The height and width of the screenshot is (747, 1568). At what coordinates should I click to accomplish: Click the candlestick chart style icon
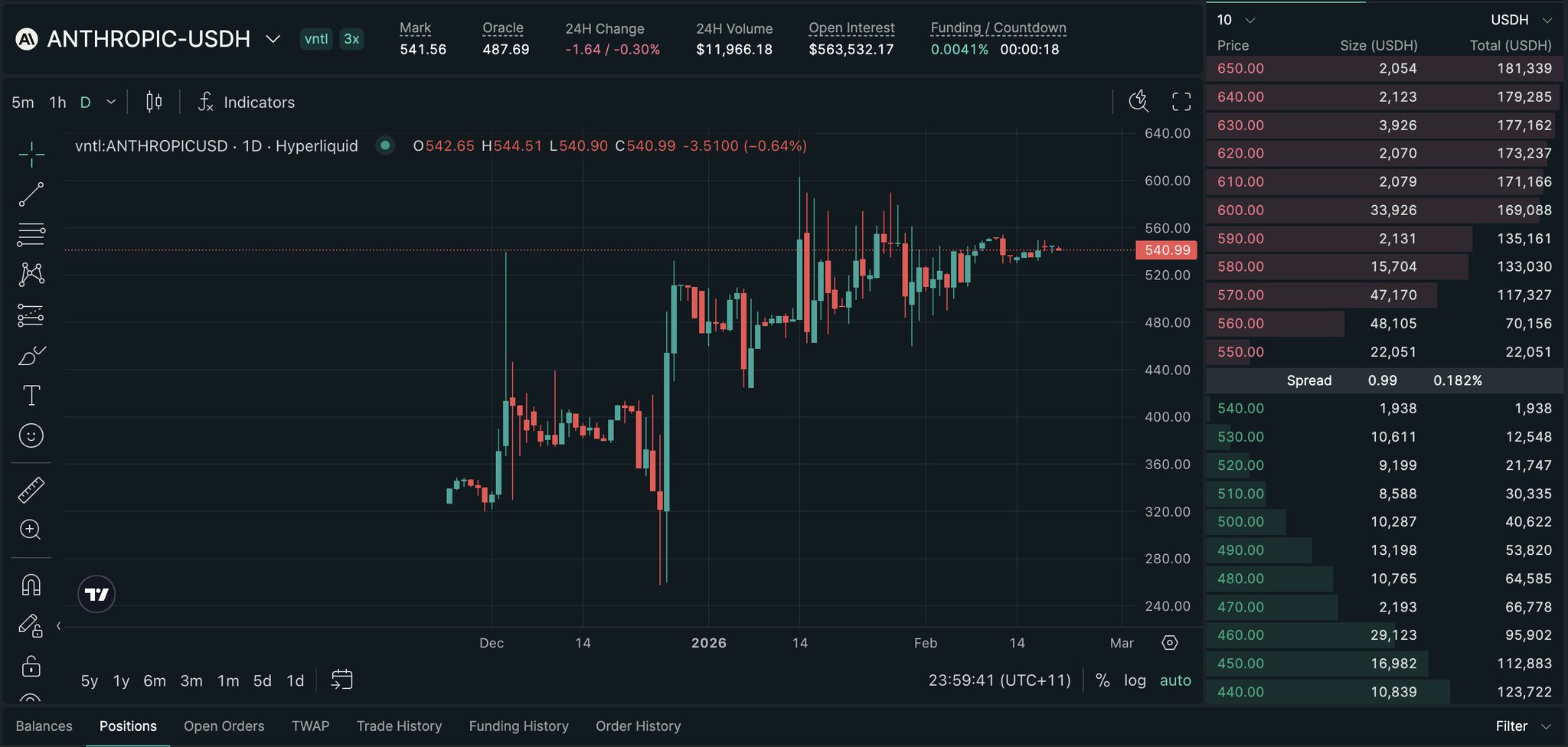pyautogui.click(x=154, y=102)
